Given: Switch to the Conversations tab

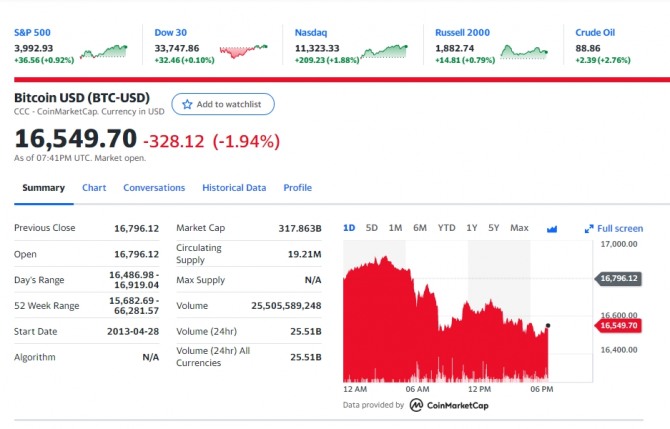Looking at the screenshot, I should tap(154, 188).
